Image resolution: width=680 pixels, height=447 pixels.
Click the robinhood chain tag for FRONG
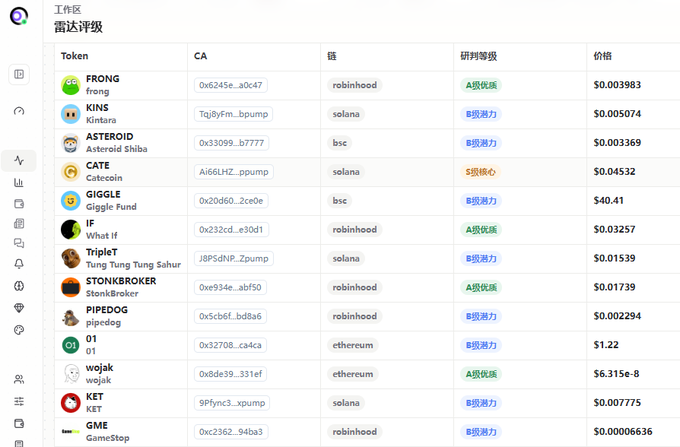(355, 85)
